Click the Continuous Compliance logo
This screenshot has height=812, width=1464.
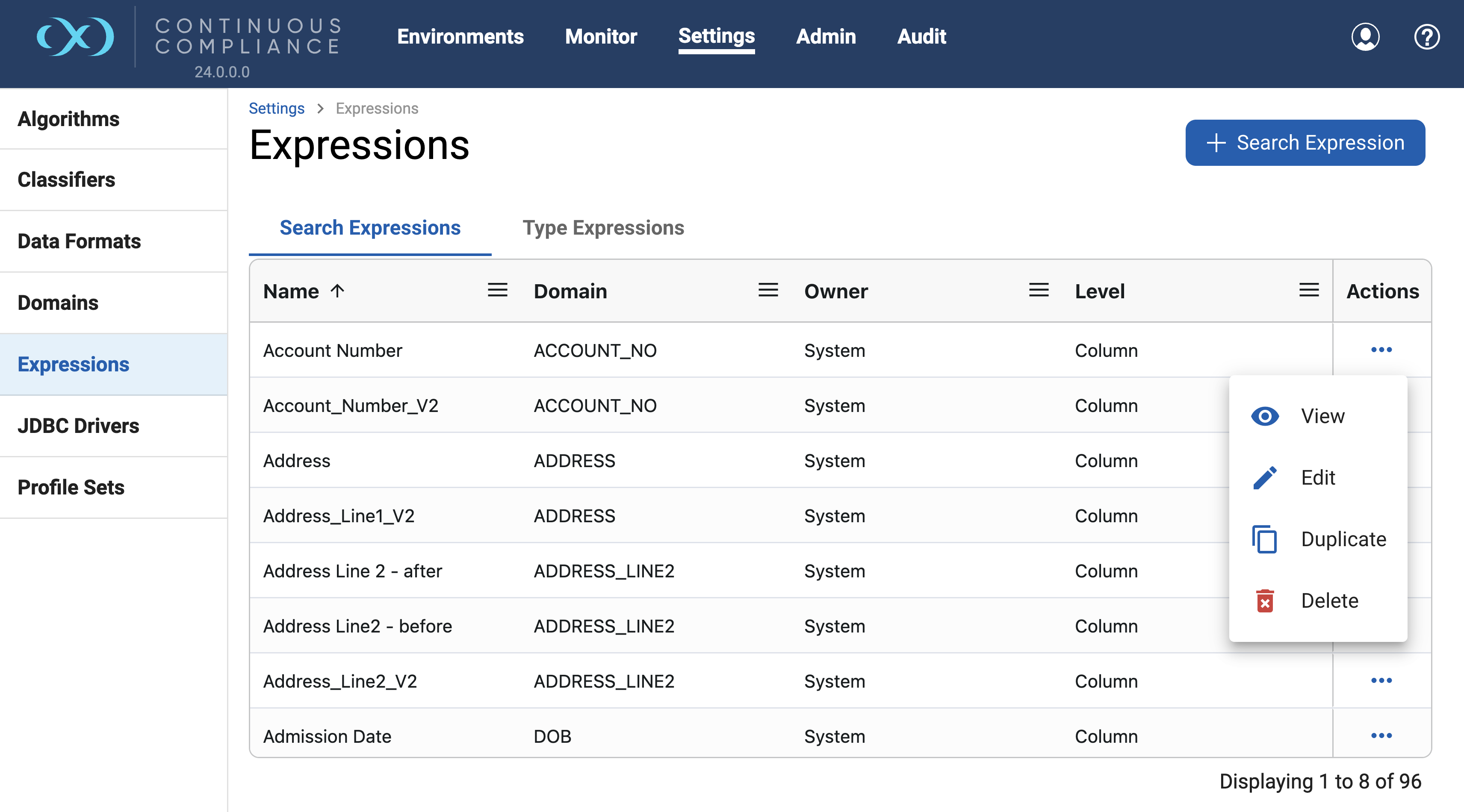coord(76,37)
